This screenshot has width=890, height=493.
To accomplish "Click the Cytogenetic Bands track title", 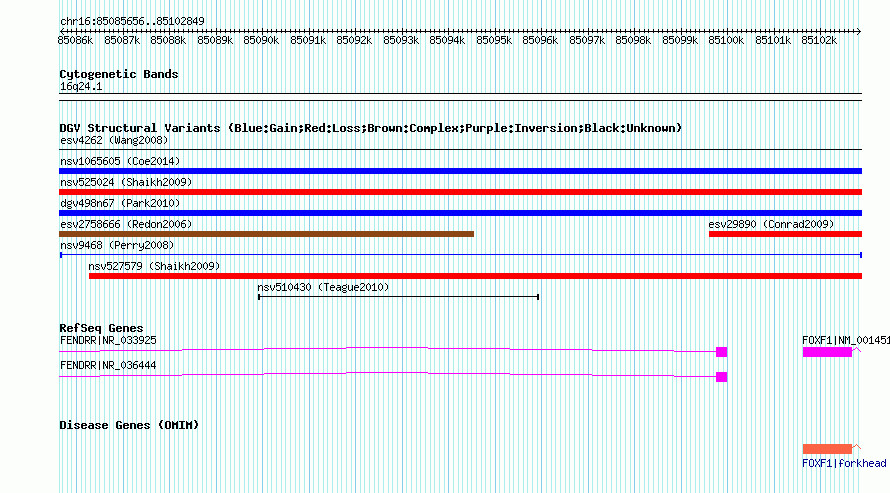I will (119, 74).
